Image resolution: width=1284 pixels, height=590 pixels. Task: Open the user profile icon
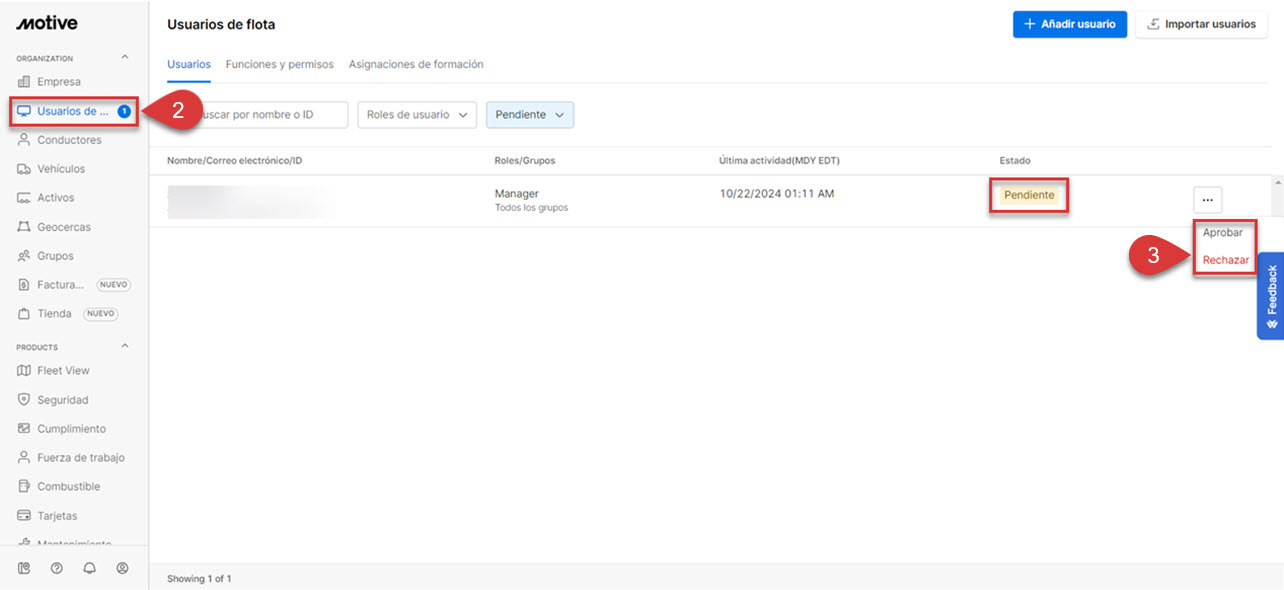click(x=123, y=568)
